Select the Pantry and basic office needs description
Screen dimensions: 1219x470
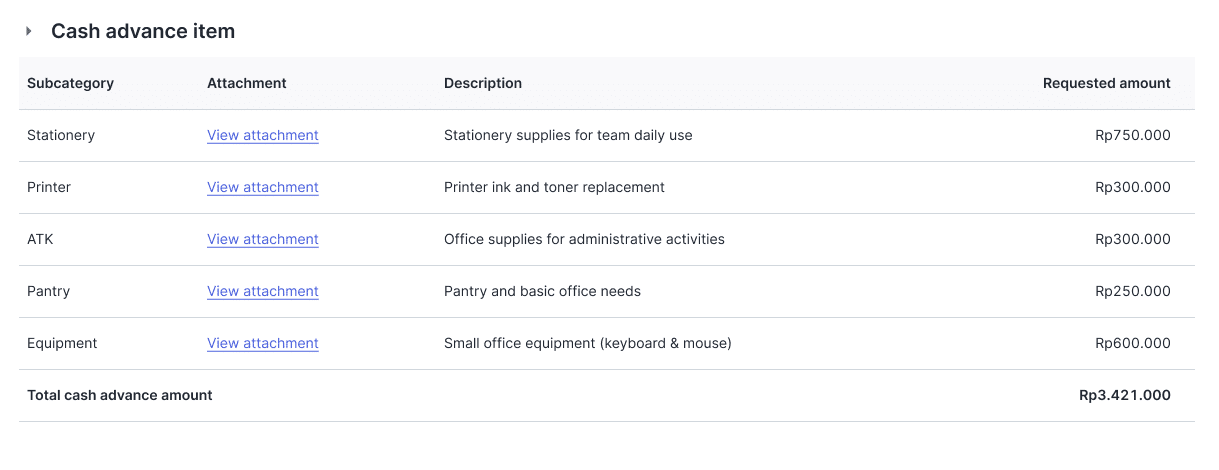tap(542, 291)
